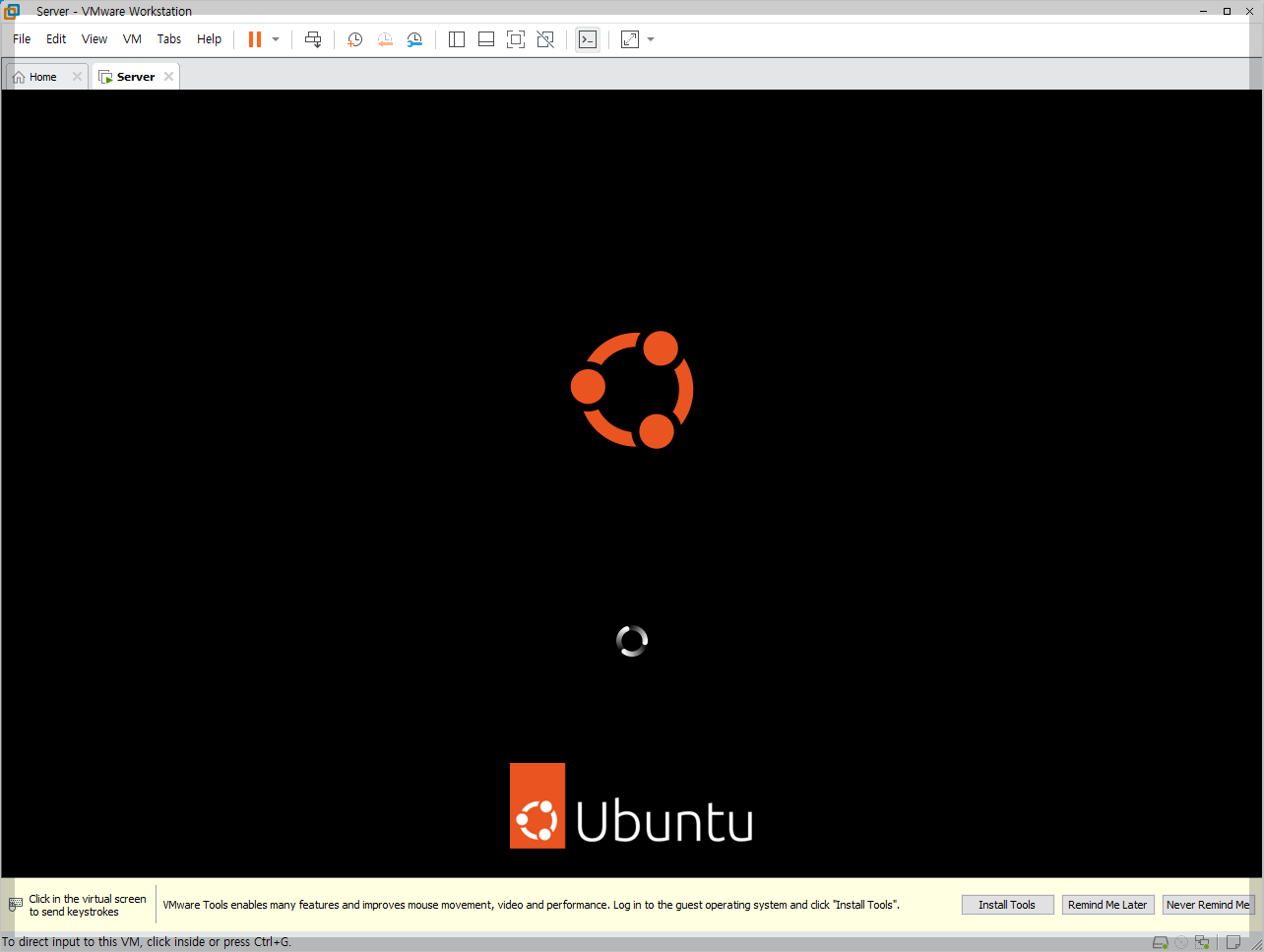Send Ctrl+Alt+Del to the virtual machine

[x=313, y=39]
